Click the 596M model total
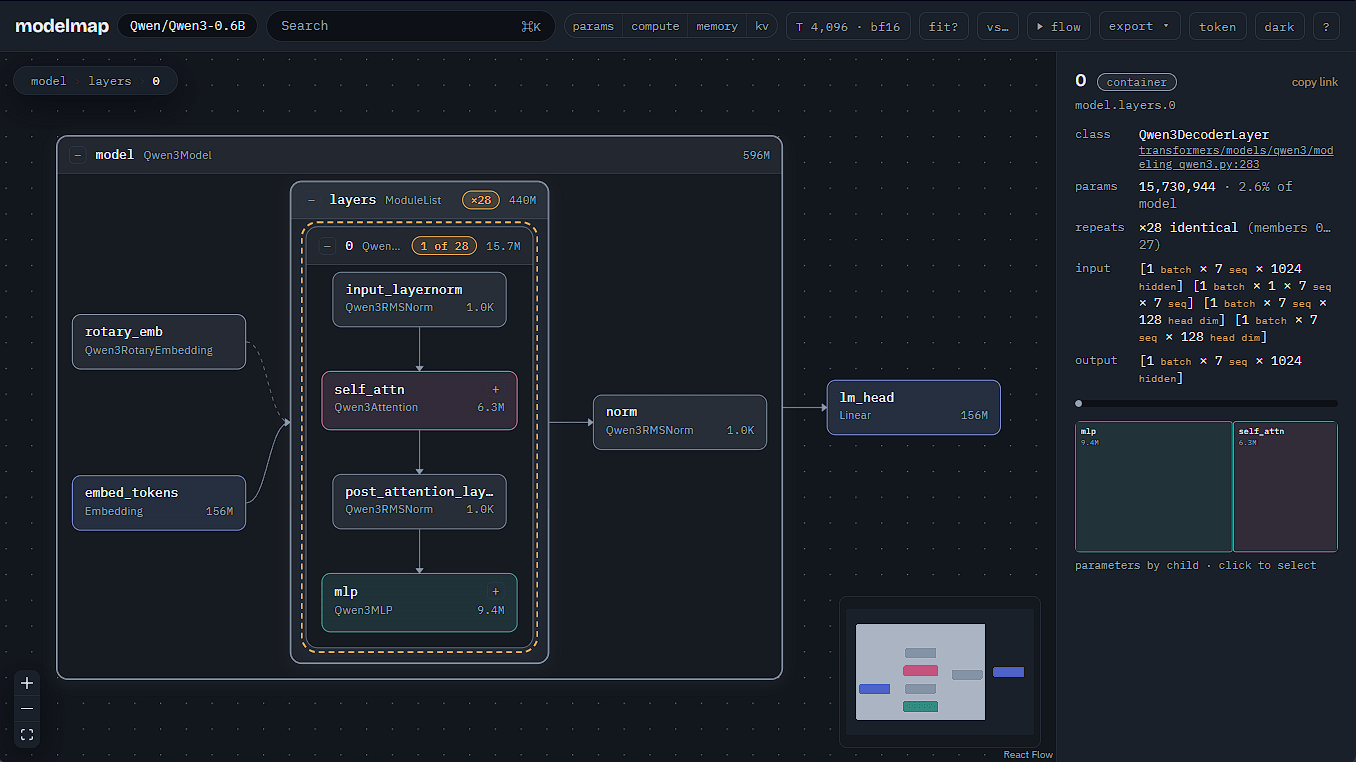Screen dimensions: 1356x762 click(x=756, y=156)
